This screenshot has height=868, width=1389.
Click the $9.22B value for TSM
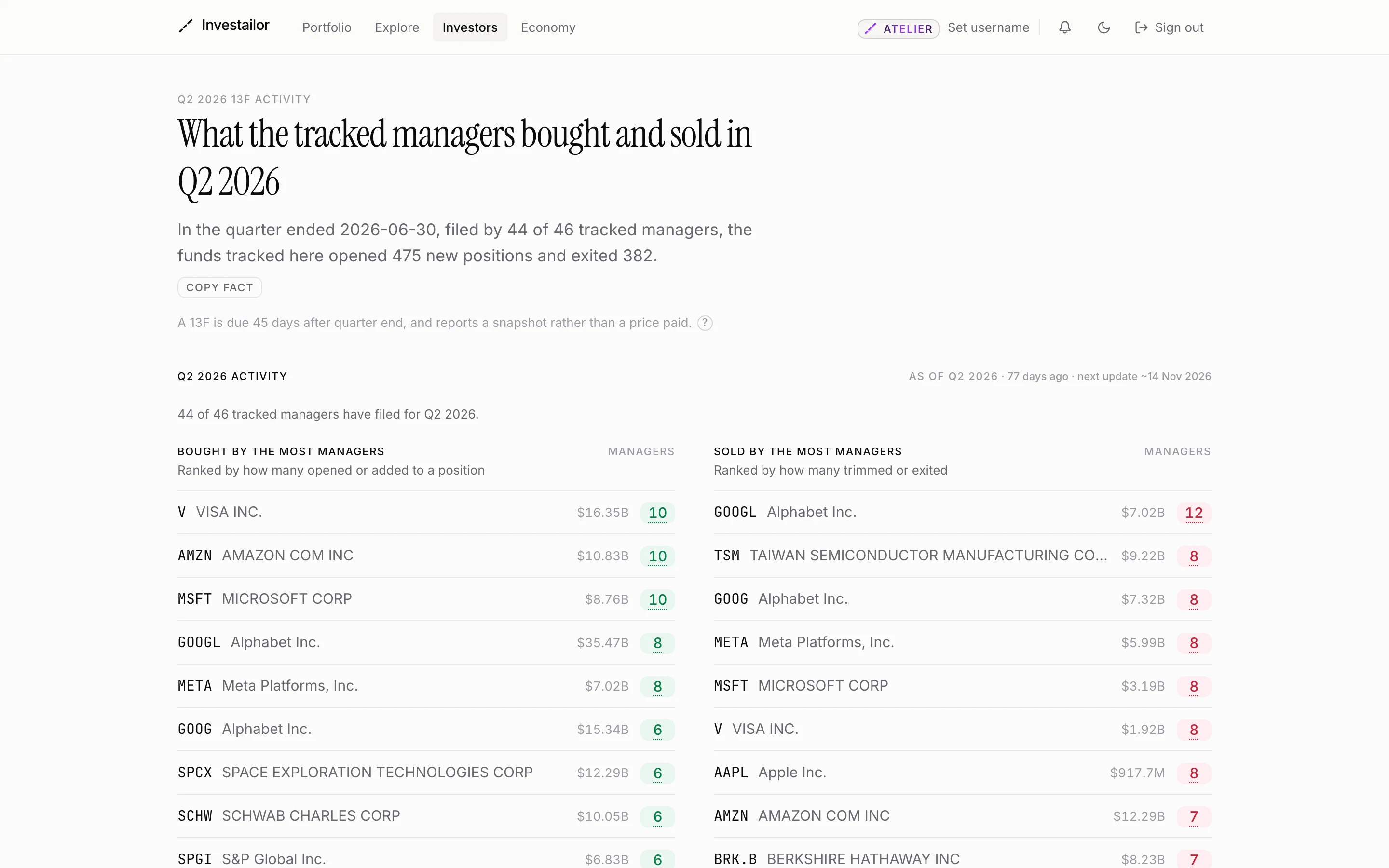coord(1144,556)
